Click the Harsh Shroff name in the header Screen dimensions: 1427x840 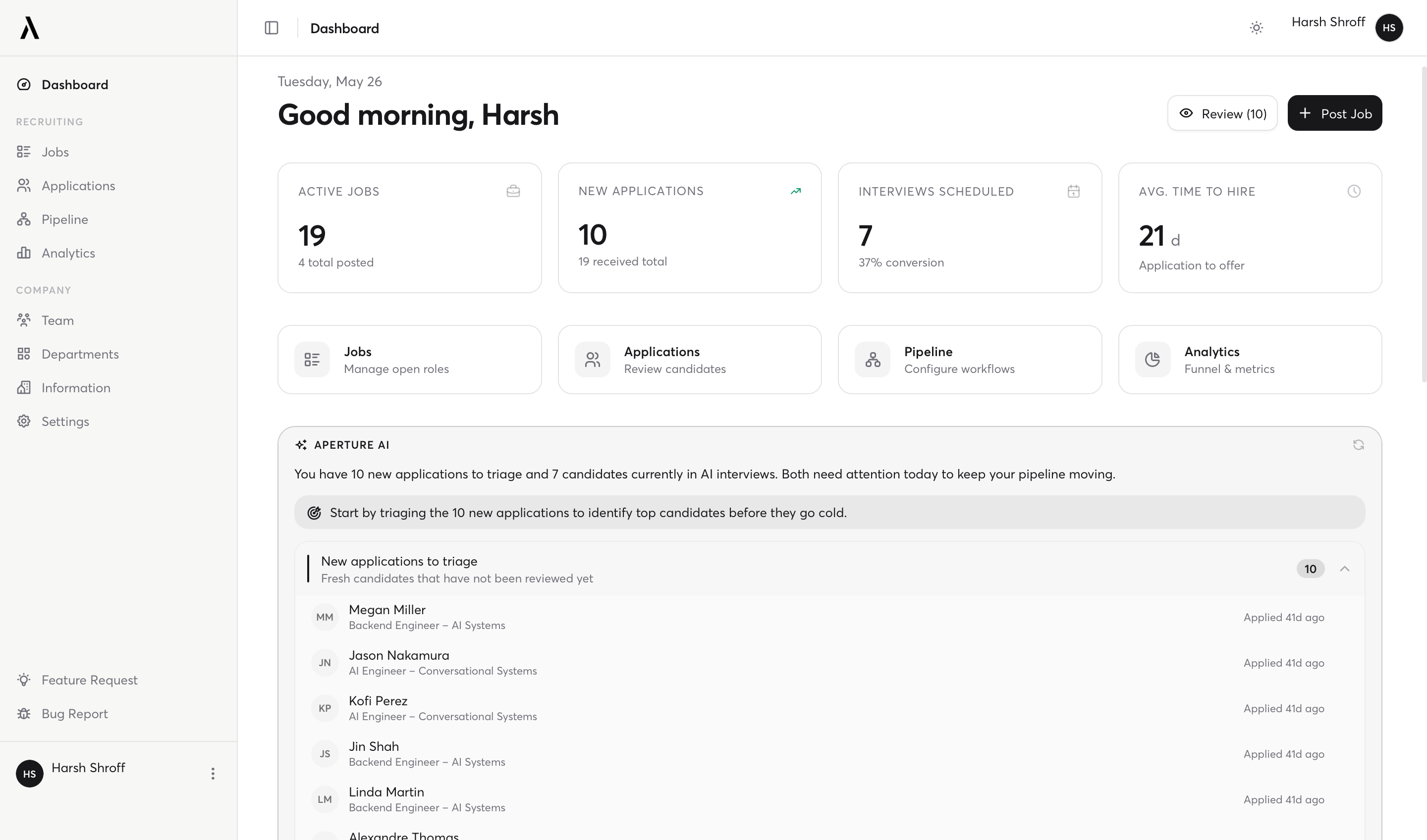tap(1328, 22)
